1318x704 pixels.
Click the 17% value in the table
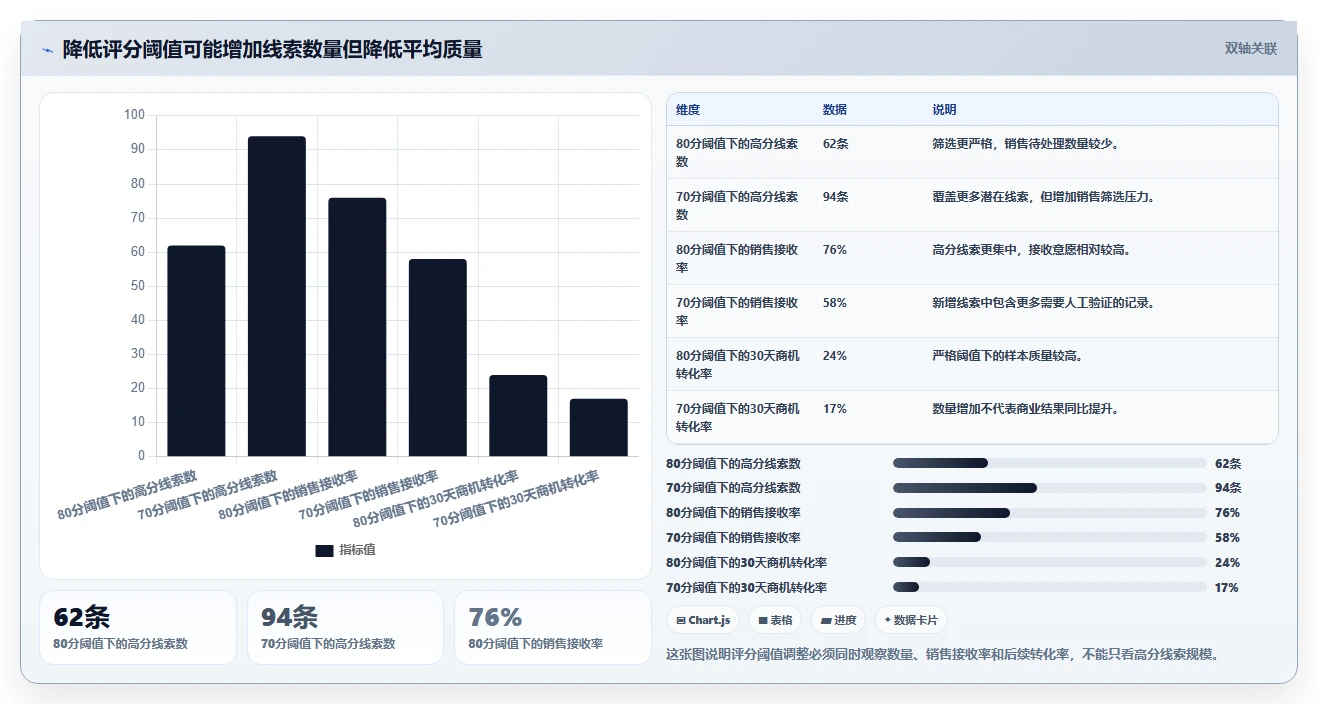pyautogui.click(x=835, y=408)
